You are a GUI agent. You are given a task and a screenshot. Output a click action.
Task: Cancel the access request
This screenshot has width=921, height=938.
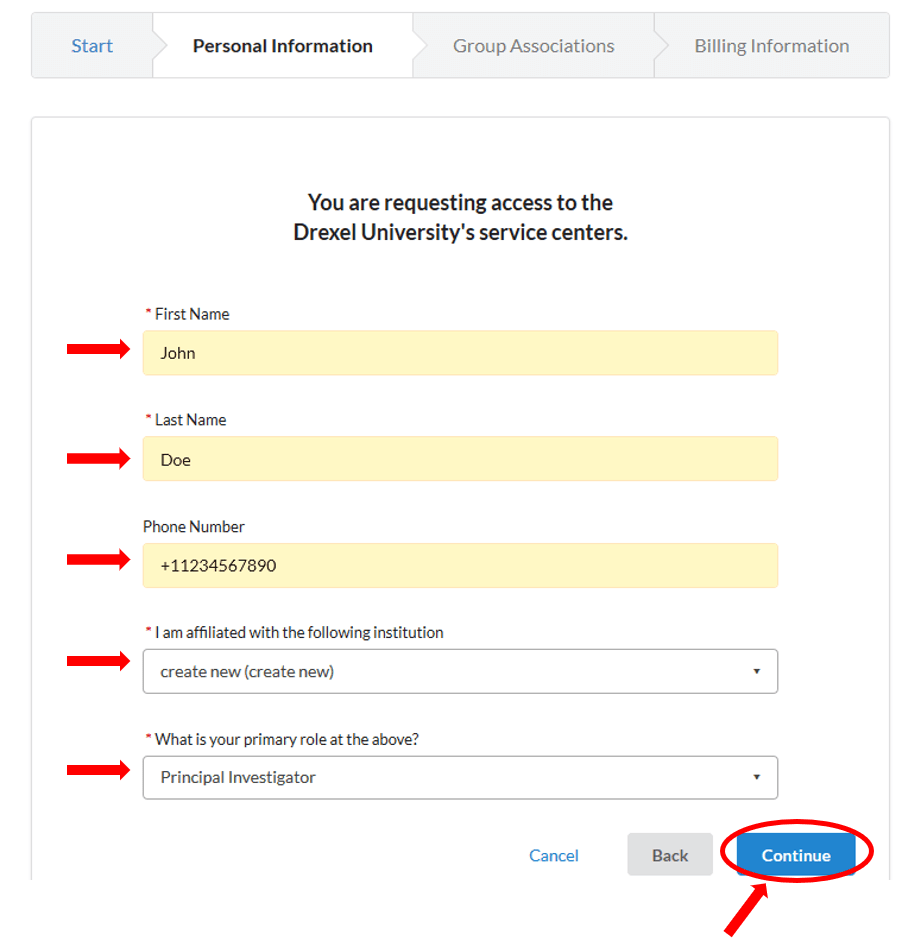click(x=554, y=855)
